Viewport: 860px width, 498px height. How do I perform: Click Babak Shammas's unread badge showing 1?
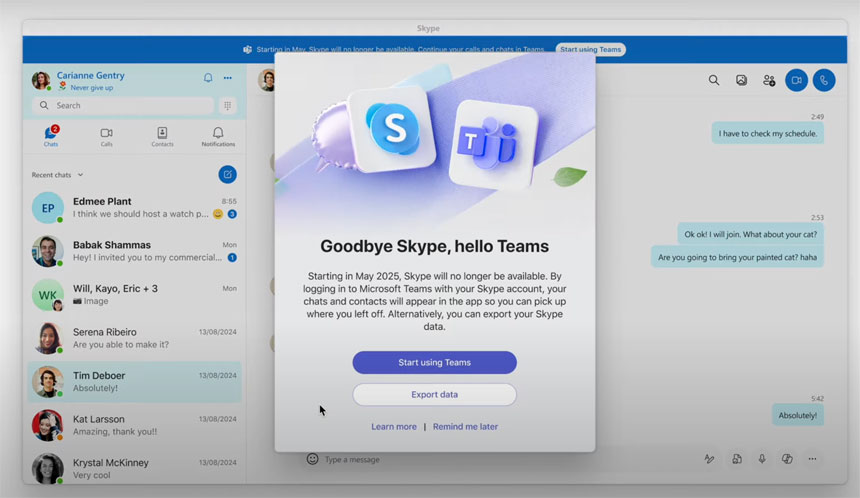(232, 258)
